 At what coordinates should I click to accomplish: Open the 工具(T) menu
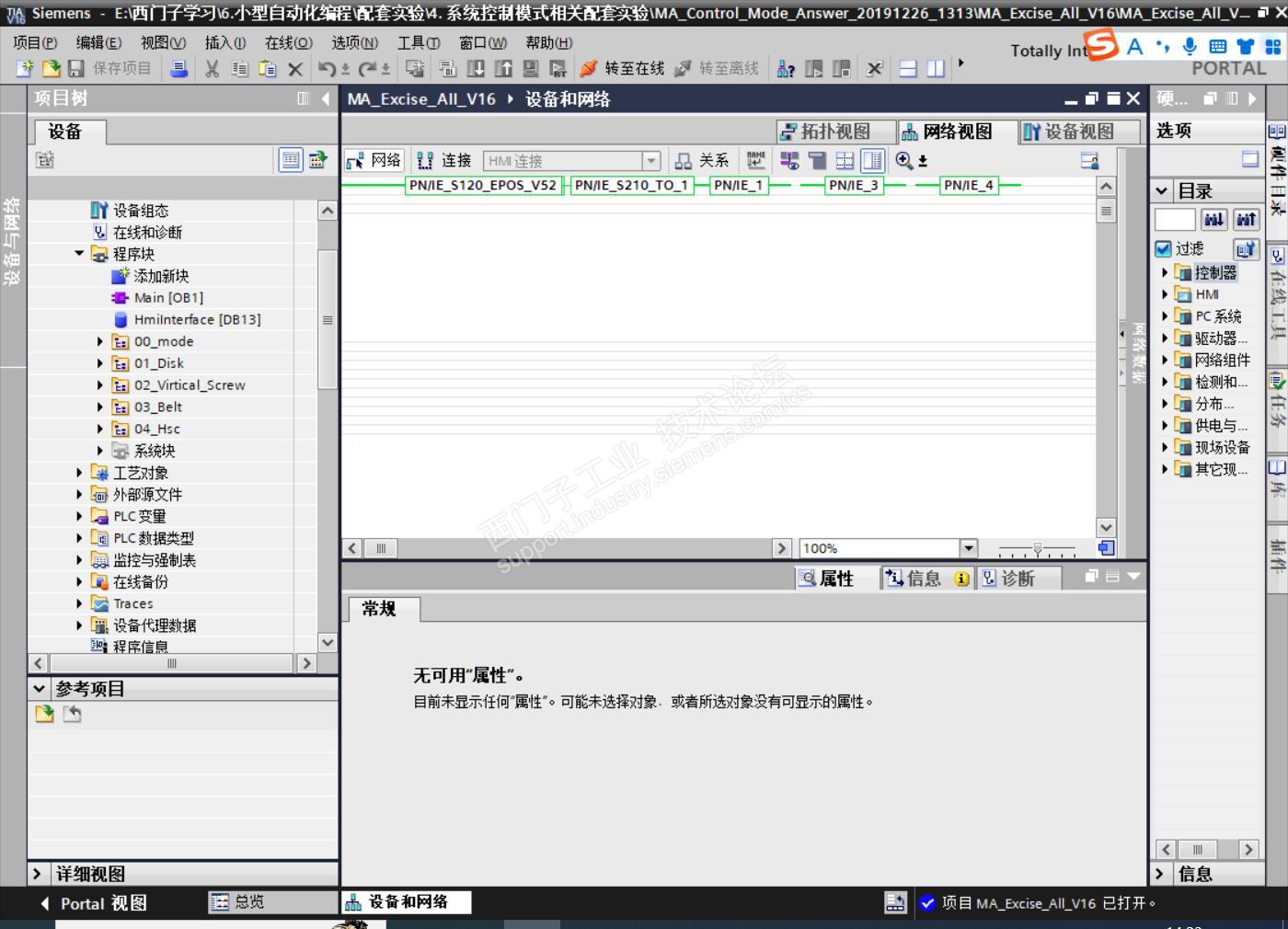tap(419, 42)
